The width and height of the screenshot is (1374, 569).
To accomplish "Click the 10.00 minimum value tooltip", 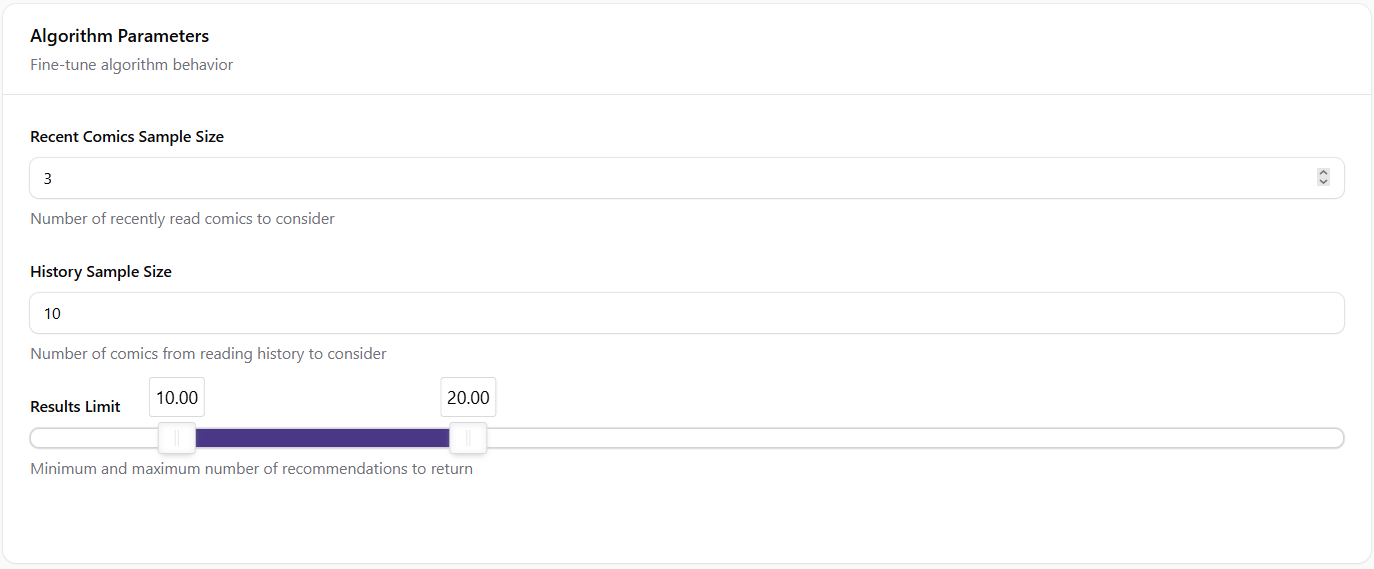I will point(177,397).
